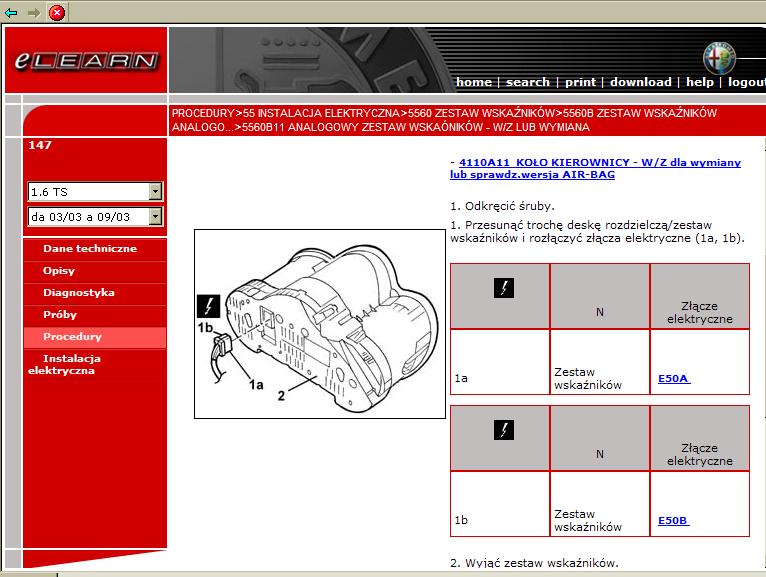Open Instalacja elektryczna menu item
The height and width of the screenshot is (577, 766).
click(x=64, y=364)
